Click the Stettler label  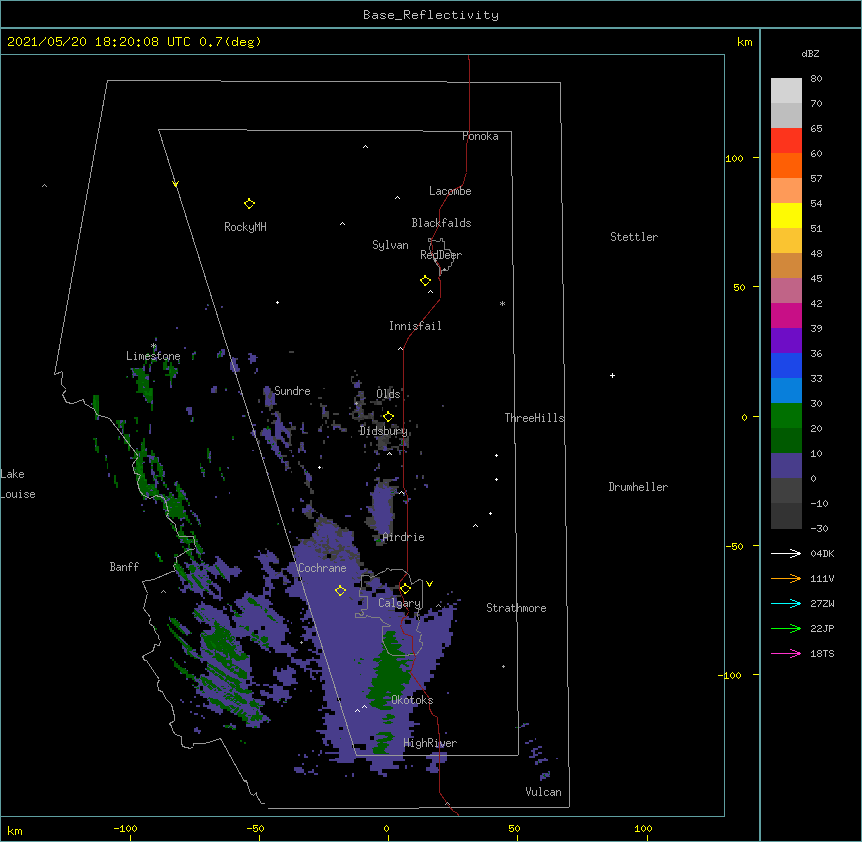click(634, 237)
